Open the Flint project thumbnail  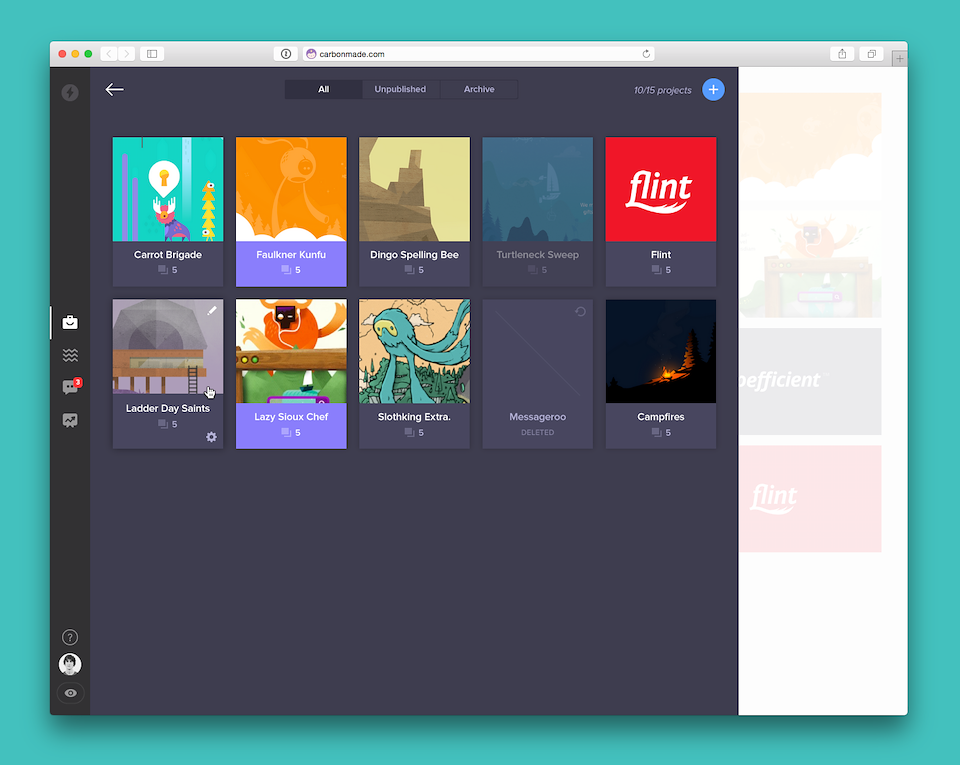tap(661, 190)
